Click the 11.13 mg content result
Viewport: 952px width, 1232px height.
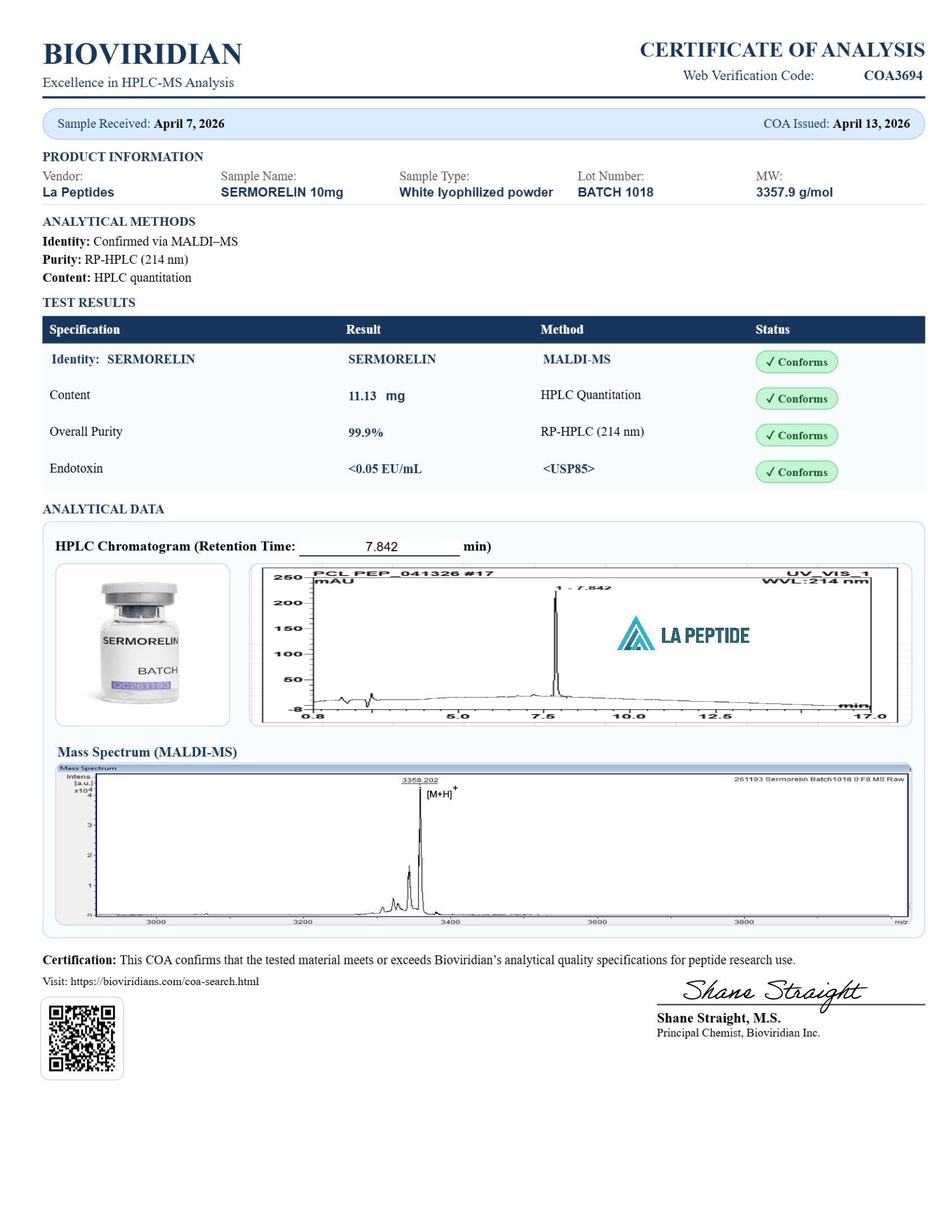[376, 396]
